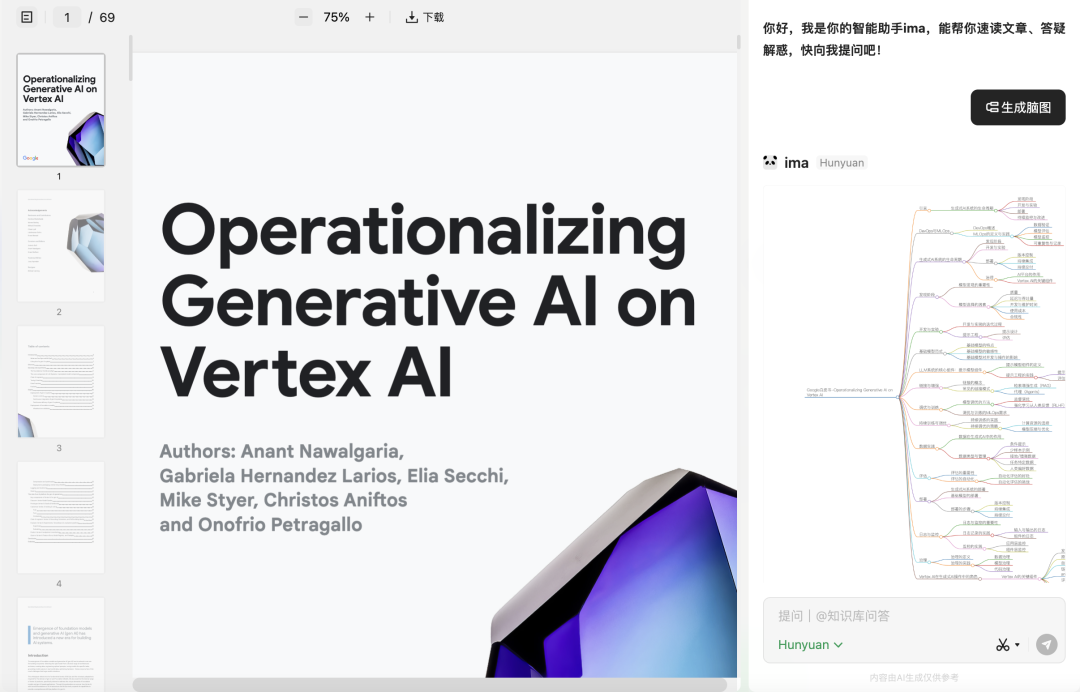Click the zoom in plus icon

pyautogui.click(x=370, y=17)
